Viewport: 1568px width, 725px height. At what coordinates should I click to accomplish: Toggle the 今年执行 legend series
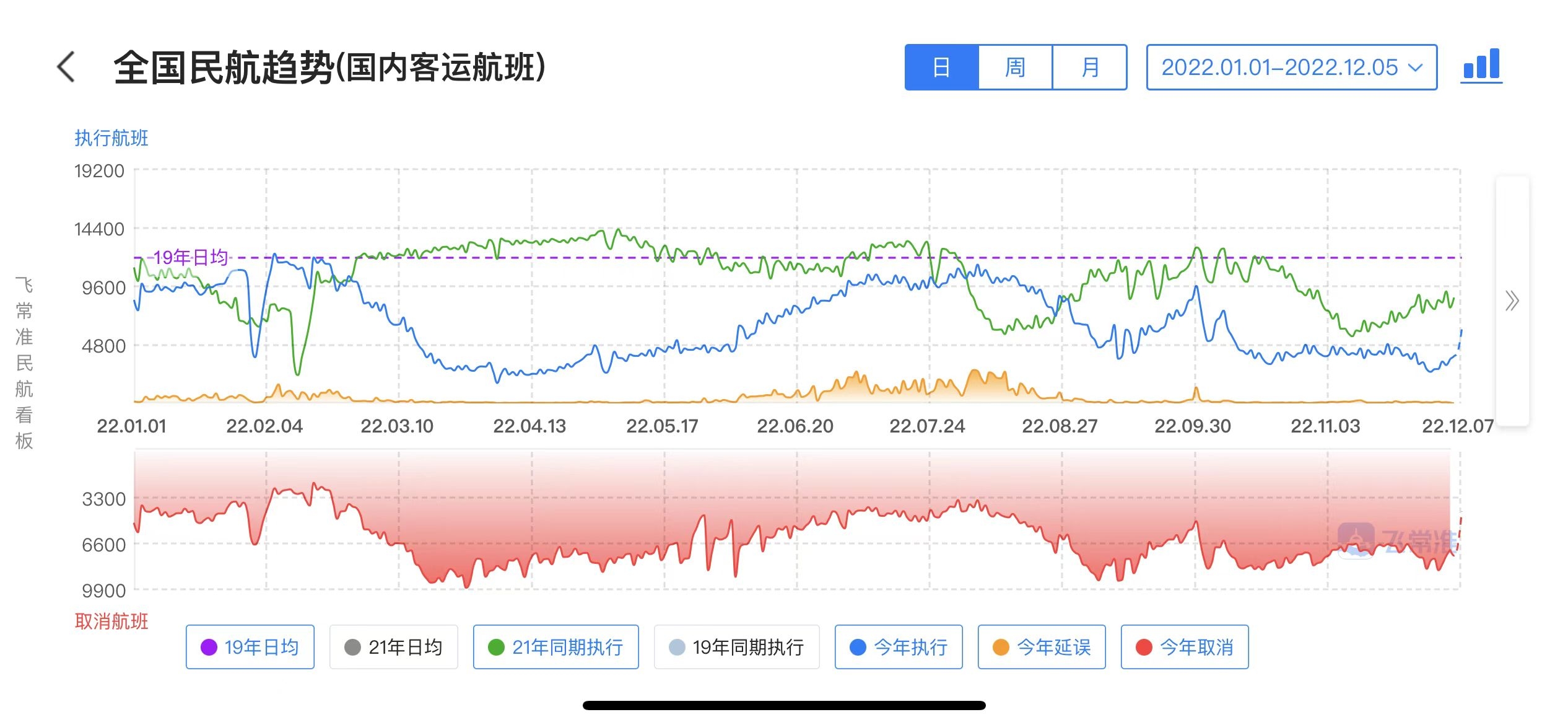coord(899,647)
